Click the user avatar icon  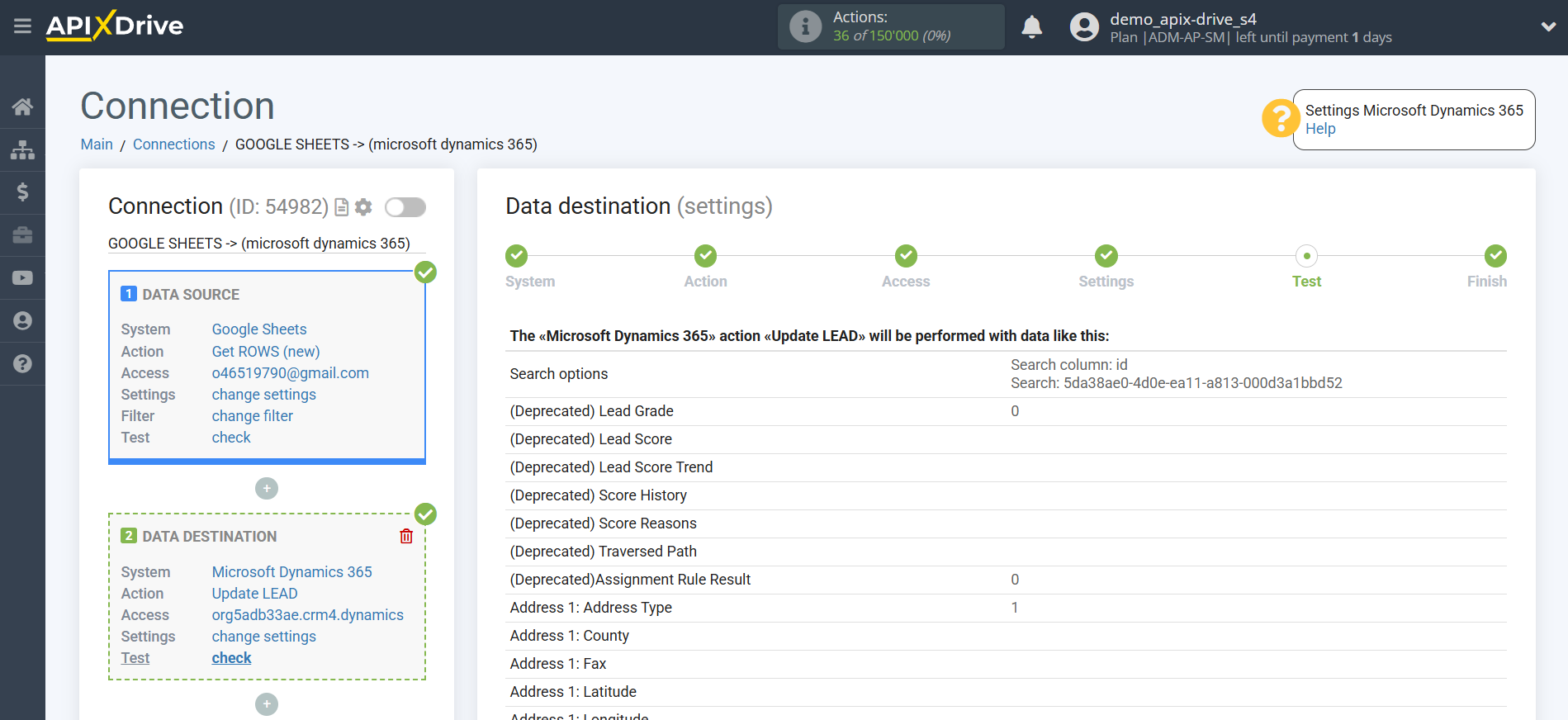coord(1084,27)
